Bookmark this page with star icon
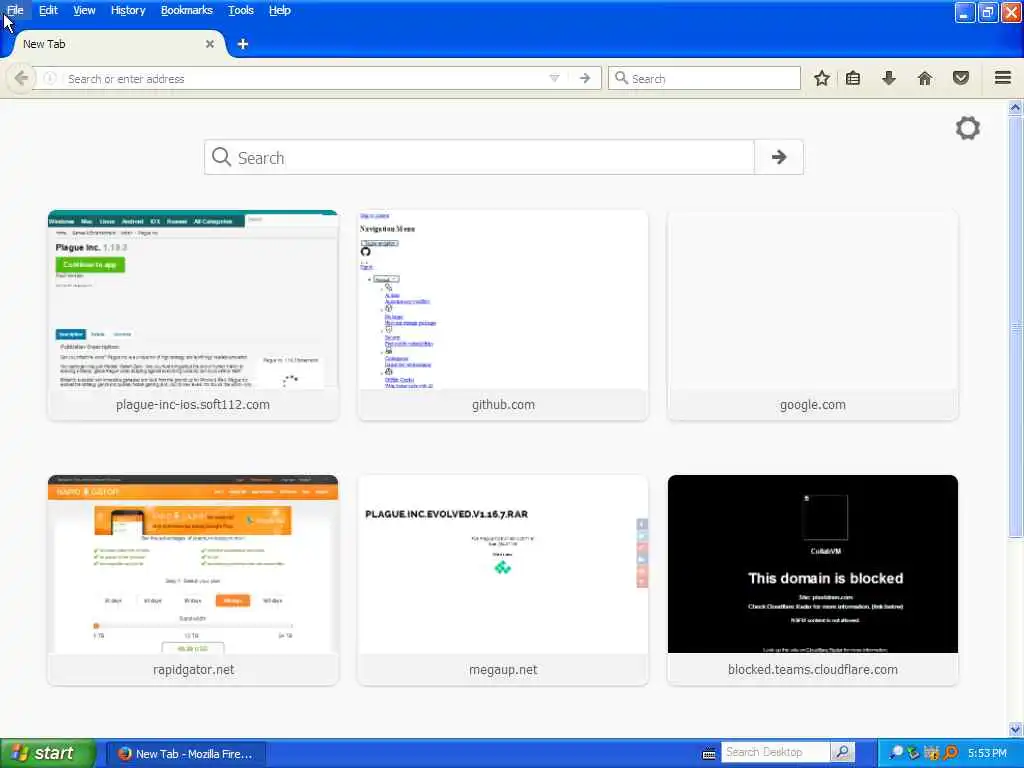Viewport: 1024px width, 768px height. coord(822,78)
